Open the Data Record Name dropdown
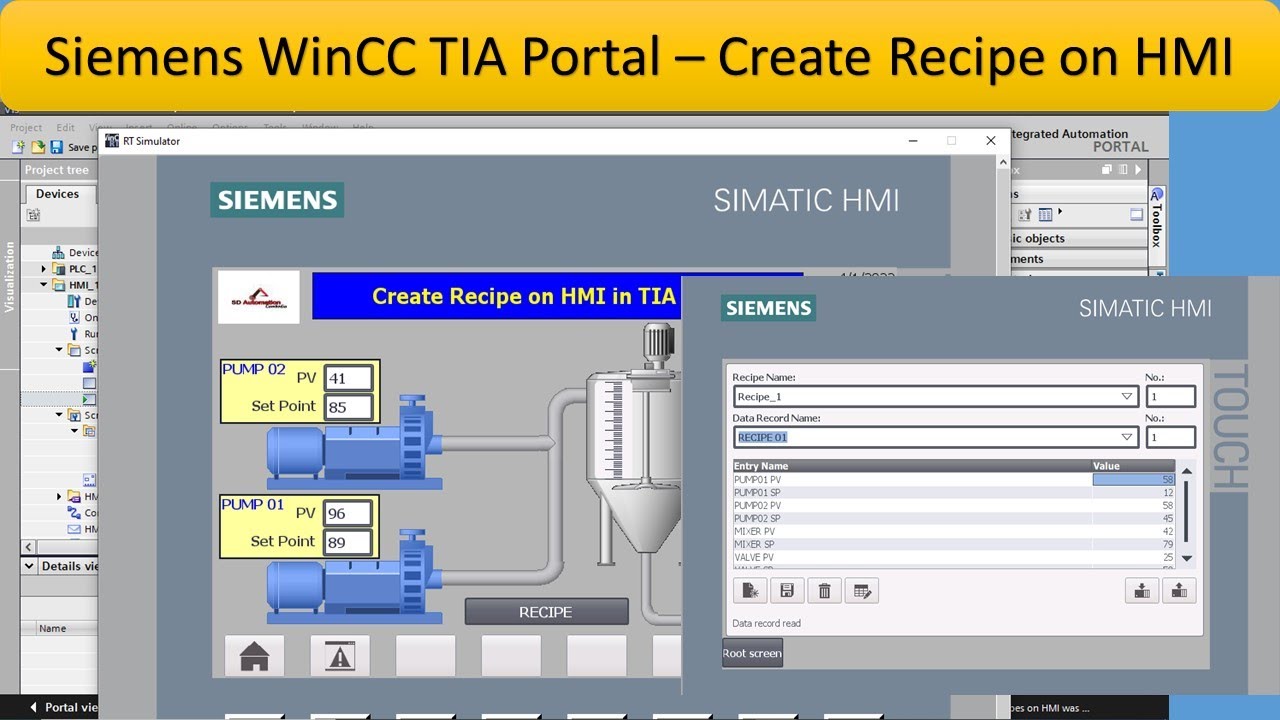Screen dimensions: 1280x720 pyautogui.click(x=1127, y=437)
